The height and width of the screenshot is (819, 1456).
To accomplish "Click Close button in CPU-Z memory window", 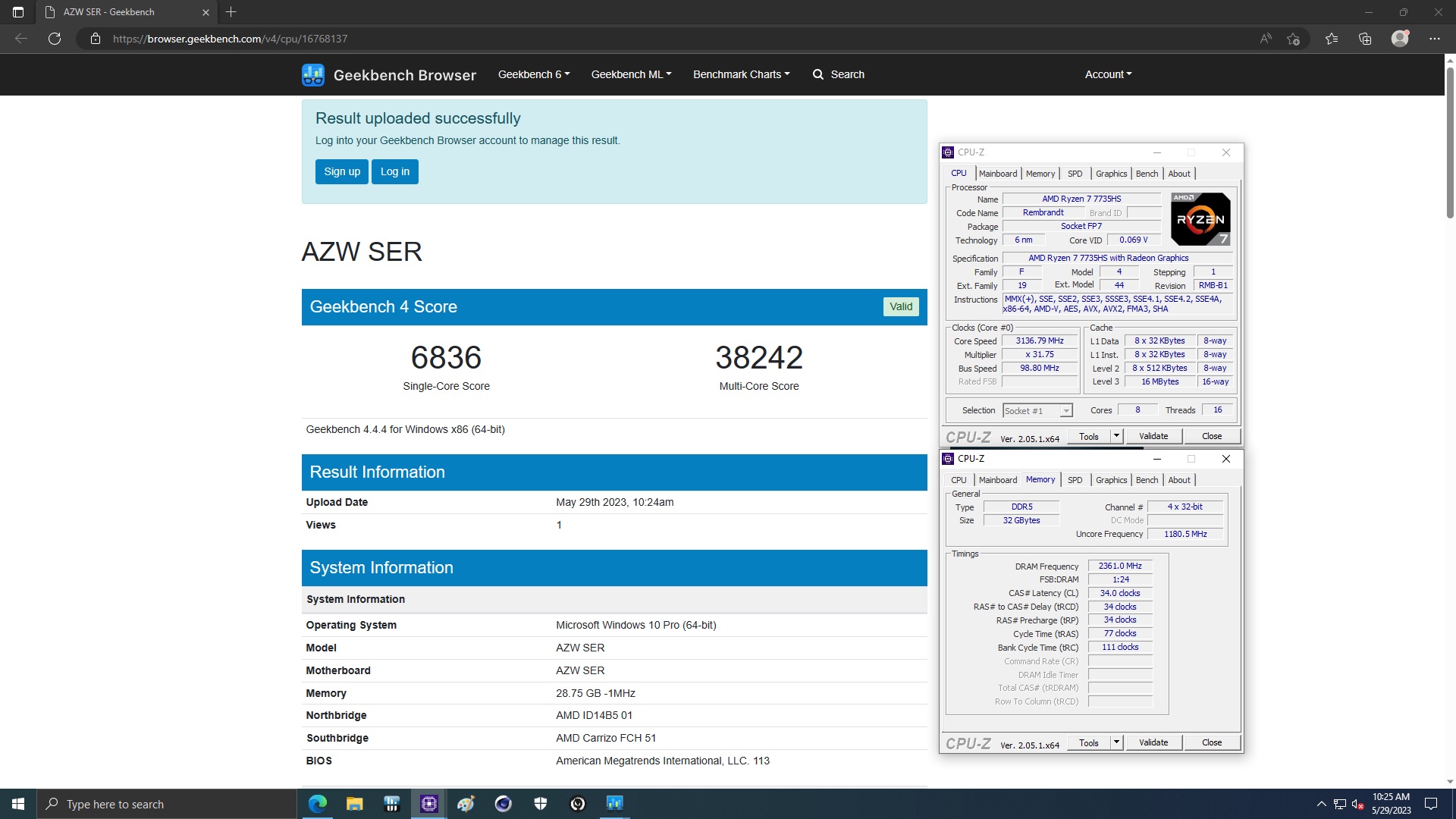I will 1212,742.
